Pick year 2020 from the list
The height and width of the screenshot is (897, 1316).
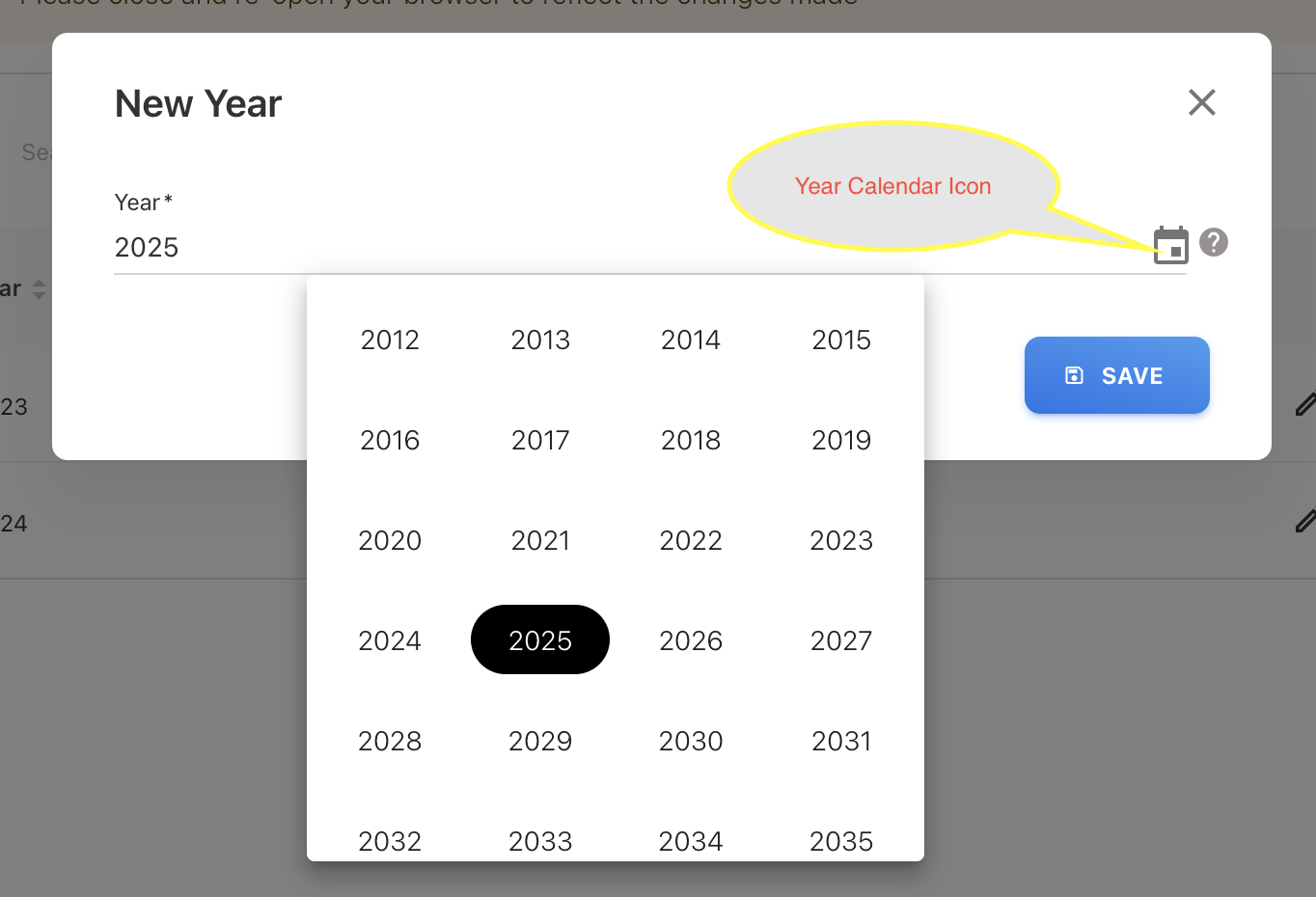390,540
